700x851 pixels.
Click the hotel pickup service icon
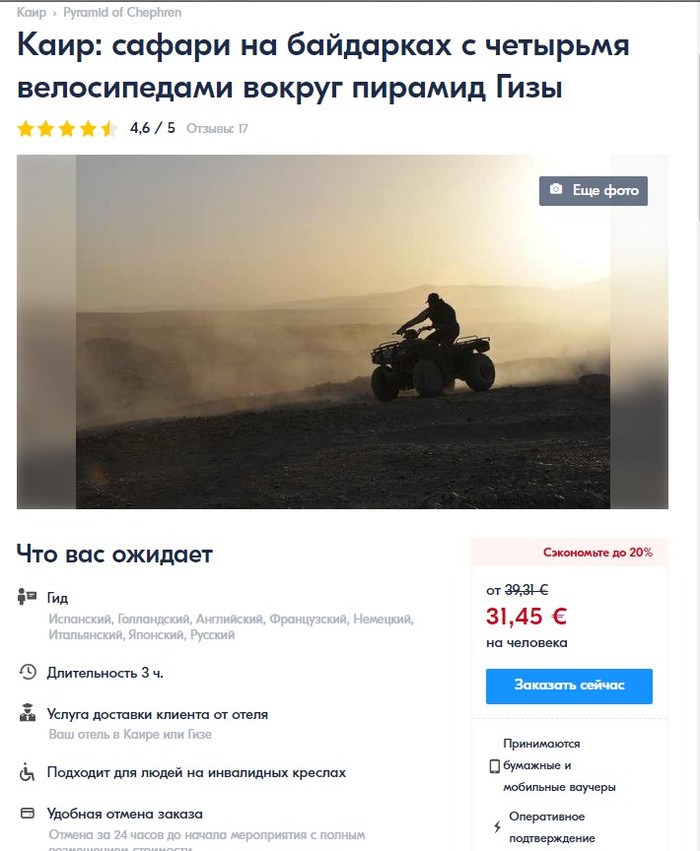tap(27, 713)
